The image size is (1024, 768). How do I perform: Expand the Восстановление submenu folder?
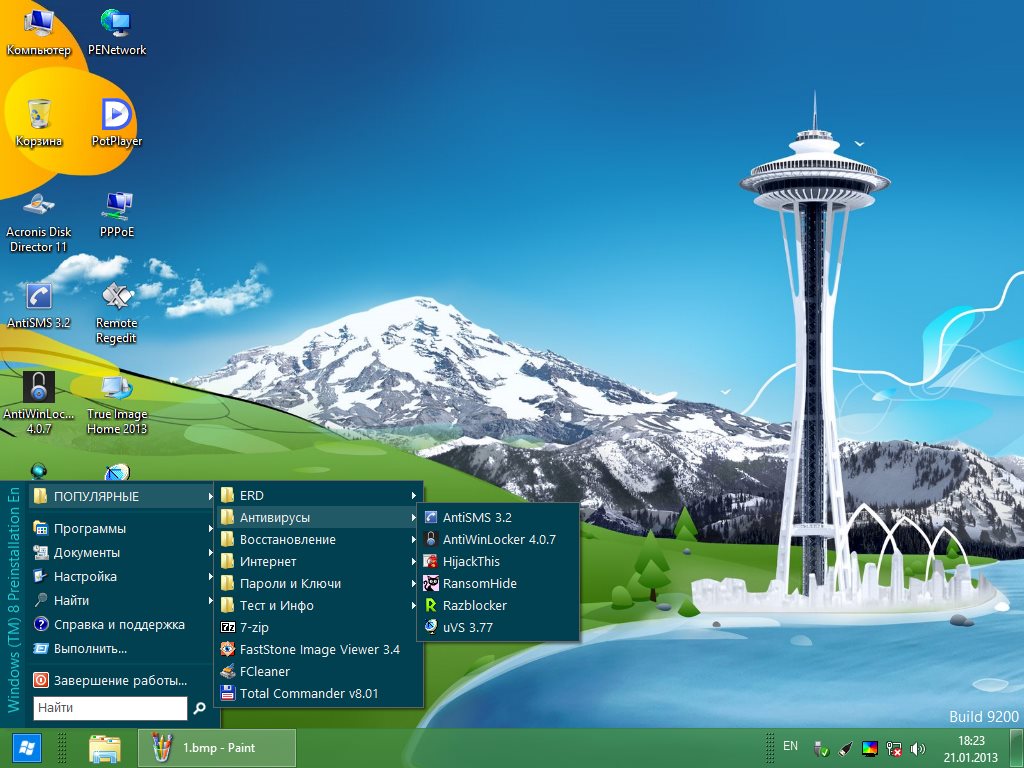319,539
